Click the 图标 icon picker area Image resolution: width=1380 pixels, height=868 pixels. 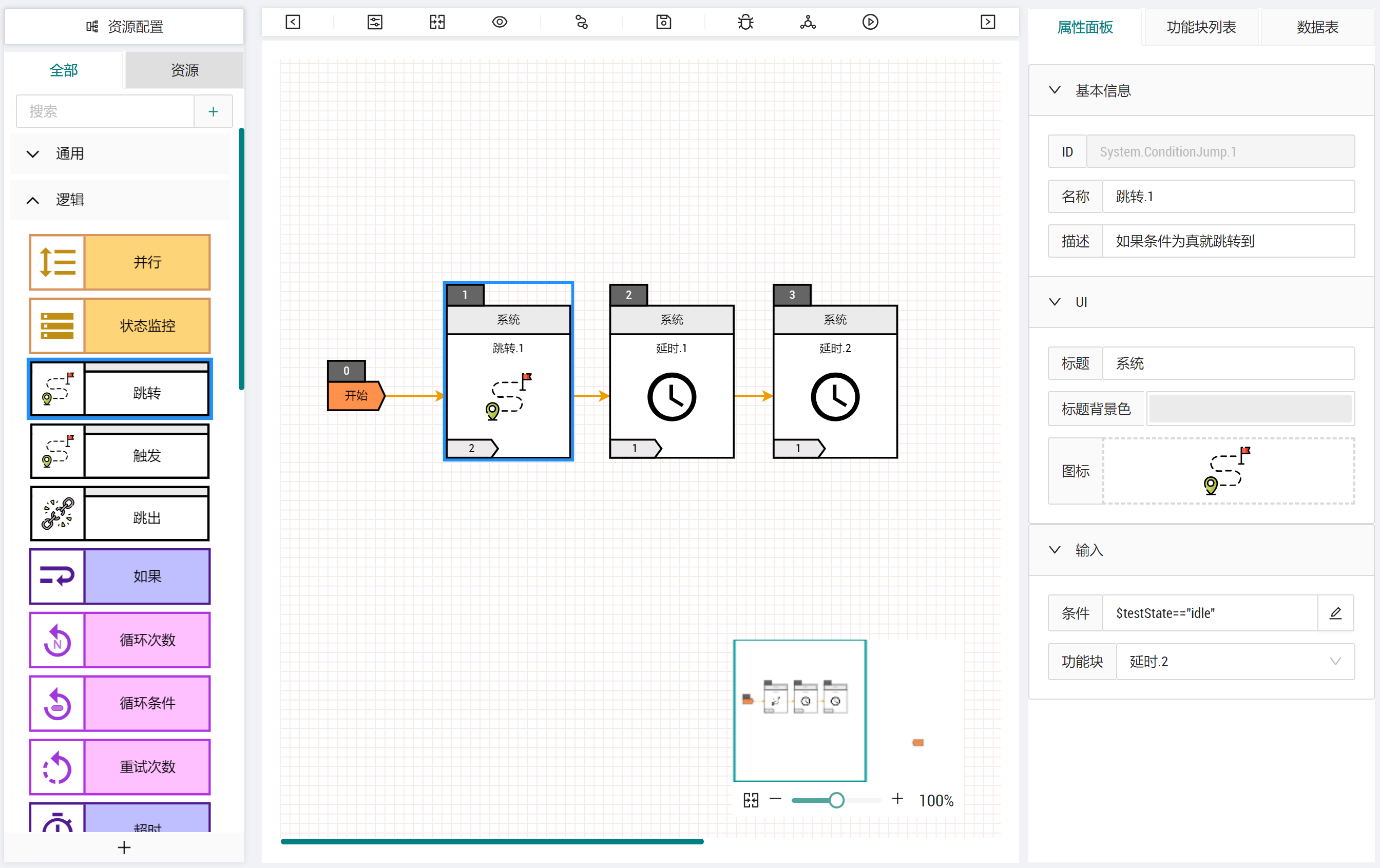(1229, 471)
